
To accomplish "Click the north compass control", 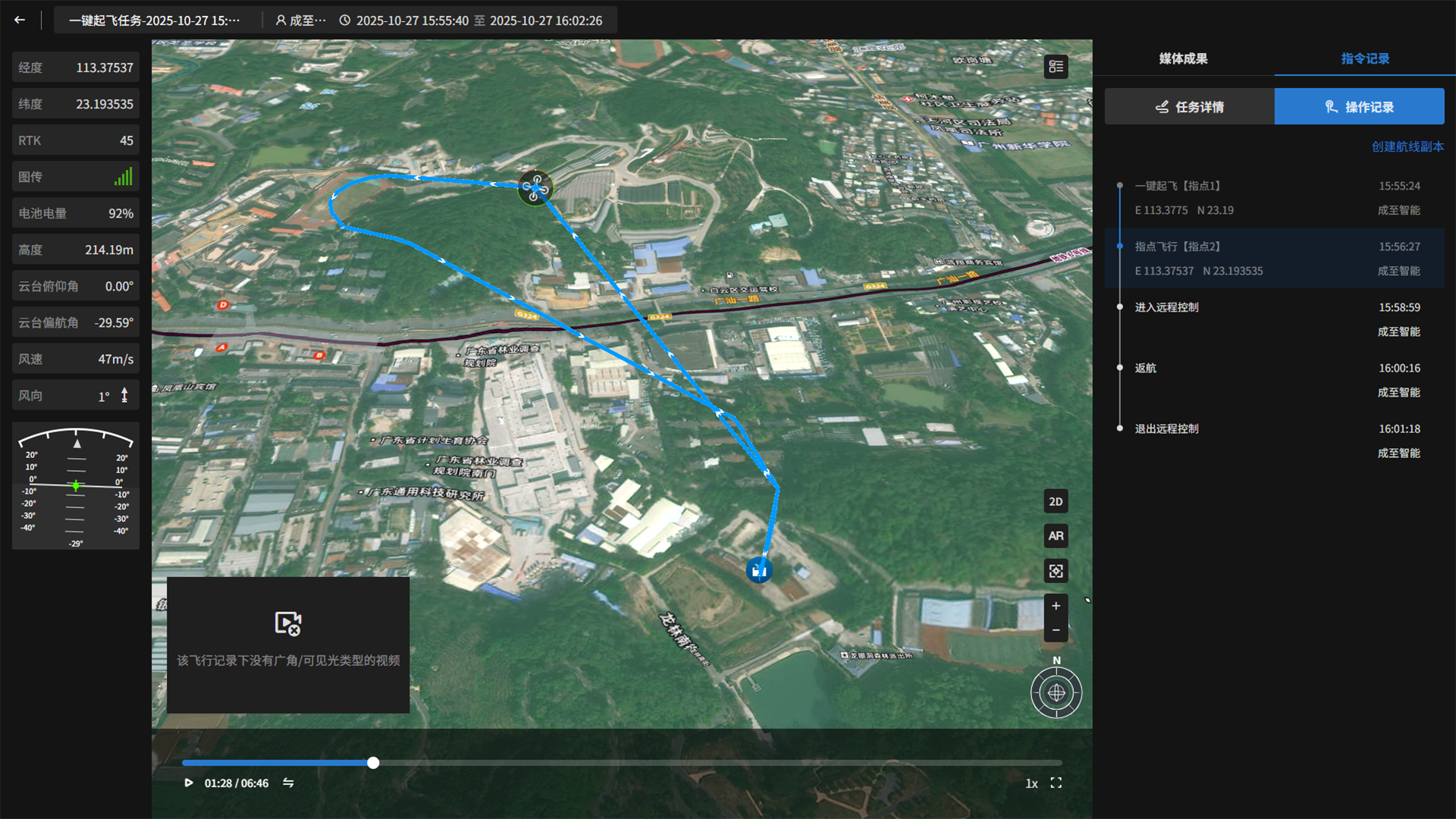I will pos(1056,692).
